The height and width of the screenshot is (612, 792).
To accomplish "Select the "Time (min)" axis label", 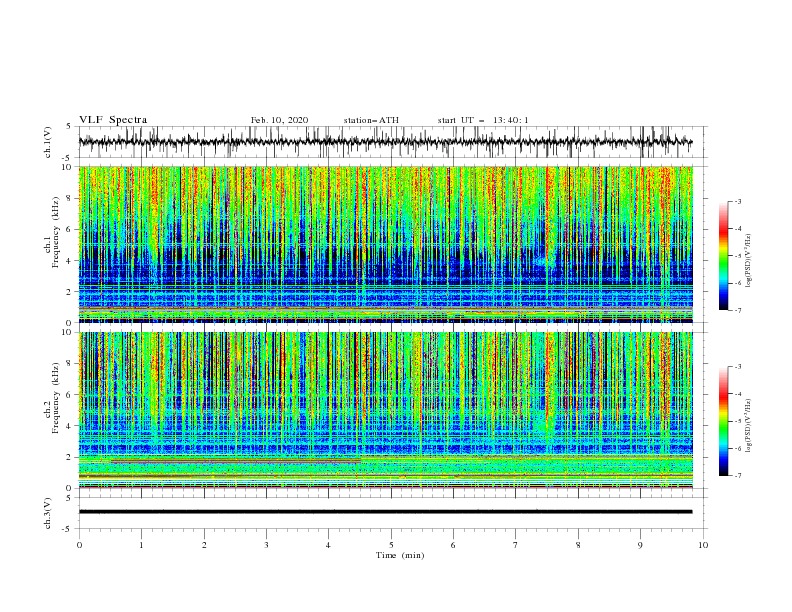I will (400, 555).
